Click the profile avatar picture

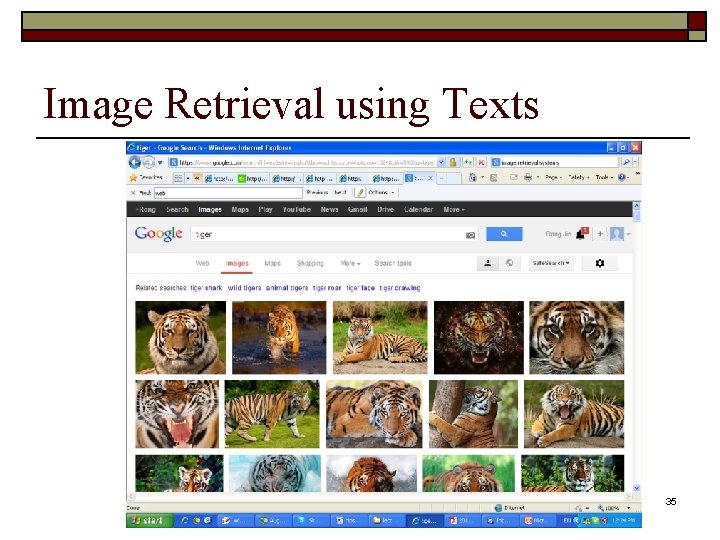pos(617,234)
